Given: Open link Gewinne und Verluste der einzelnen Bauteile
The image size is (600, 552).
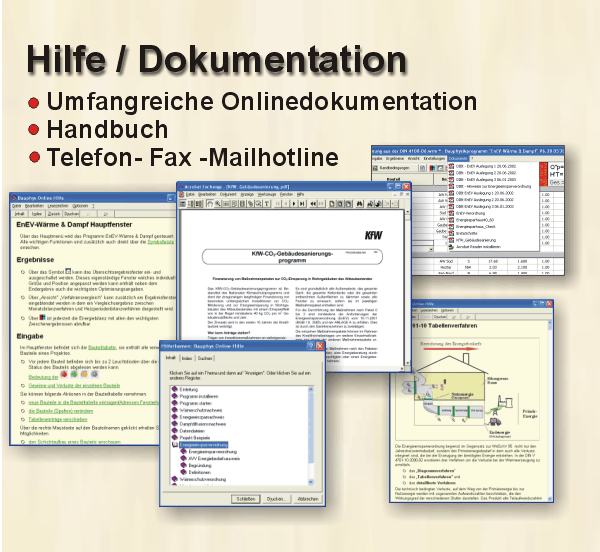Looking at the screenshot, I should (74, 386).
